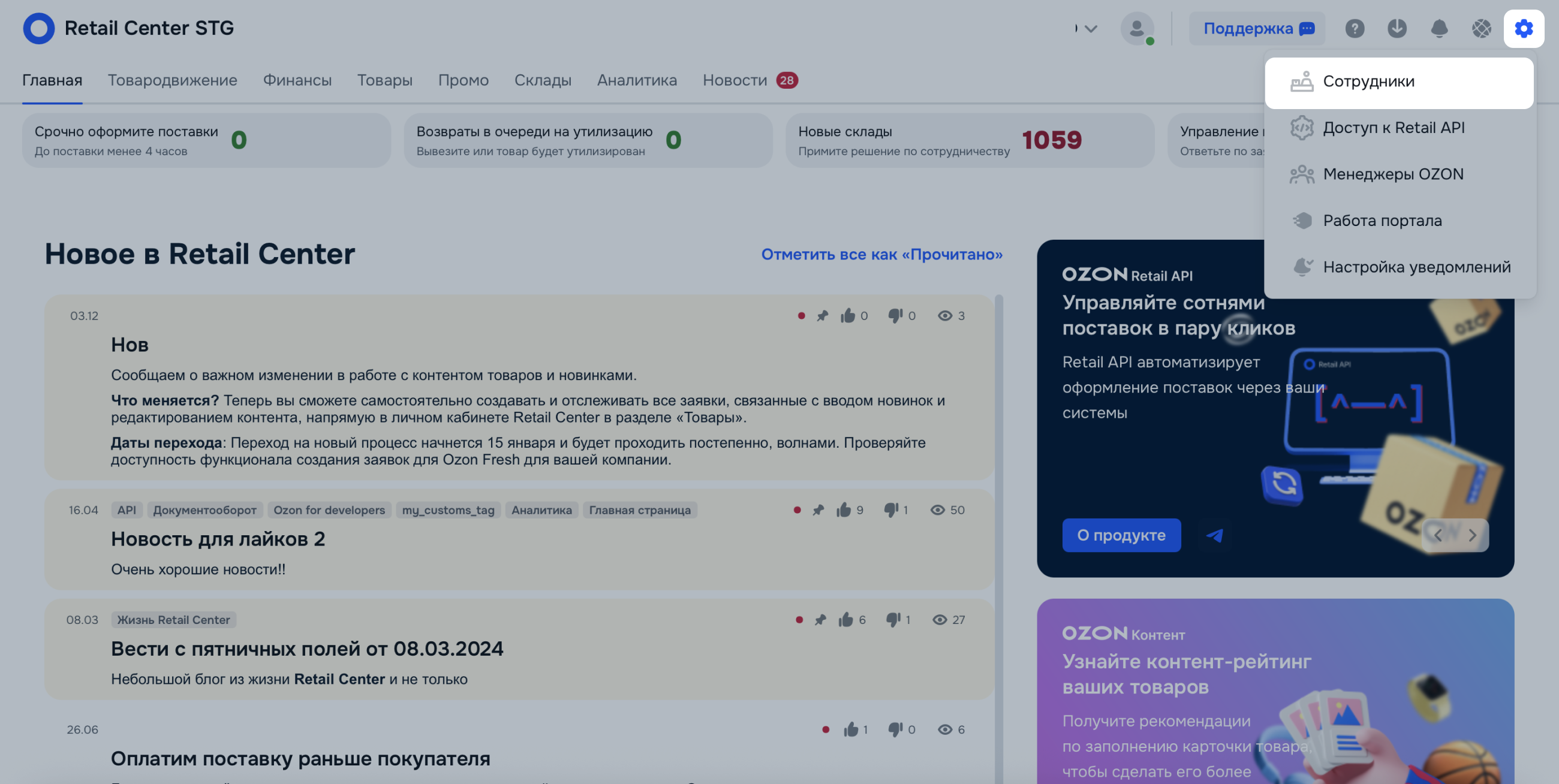Toggle thumbs up on 'Оплатим поставку раньше покупателя'
This screenshot has width=1559, height=784.
(x=851, y=729)
